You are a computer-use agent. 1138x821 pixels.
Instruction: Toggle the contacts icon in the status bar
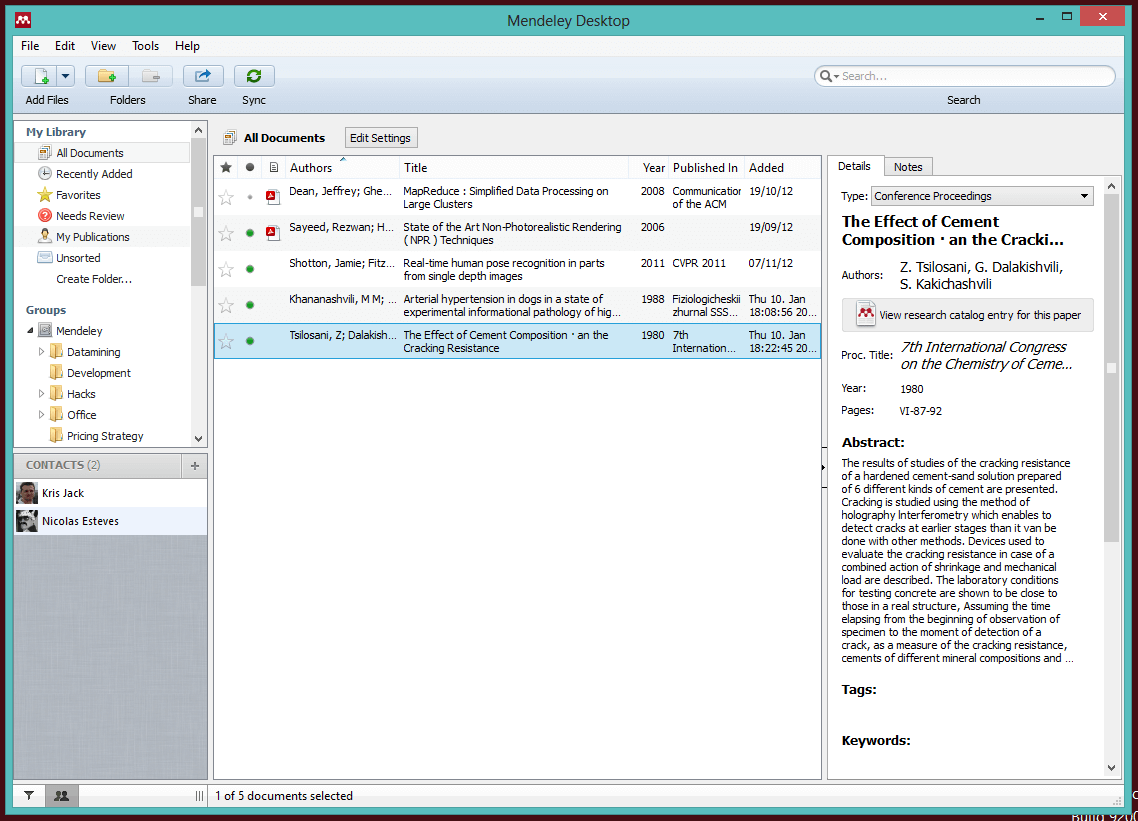click(61, 795)
